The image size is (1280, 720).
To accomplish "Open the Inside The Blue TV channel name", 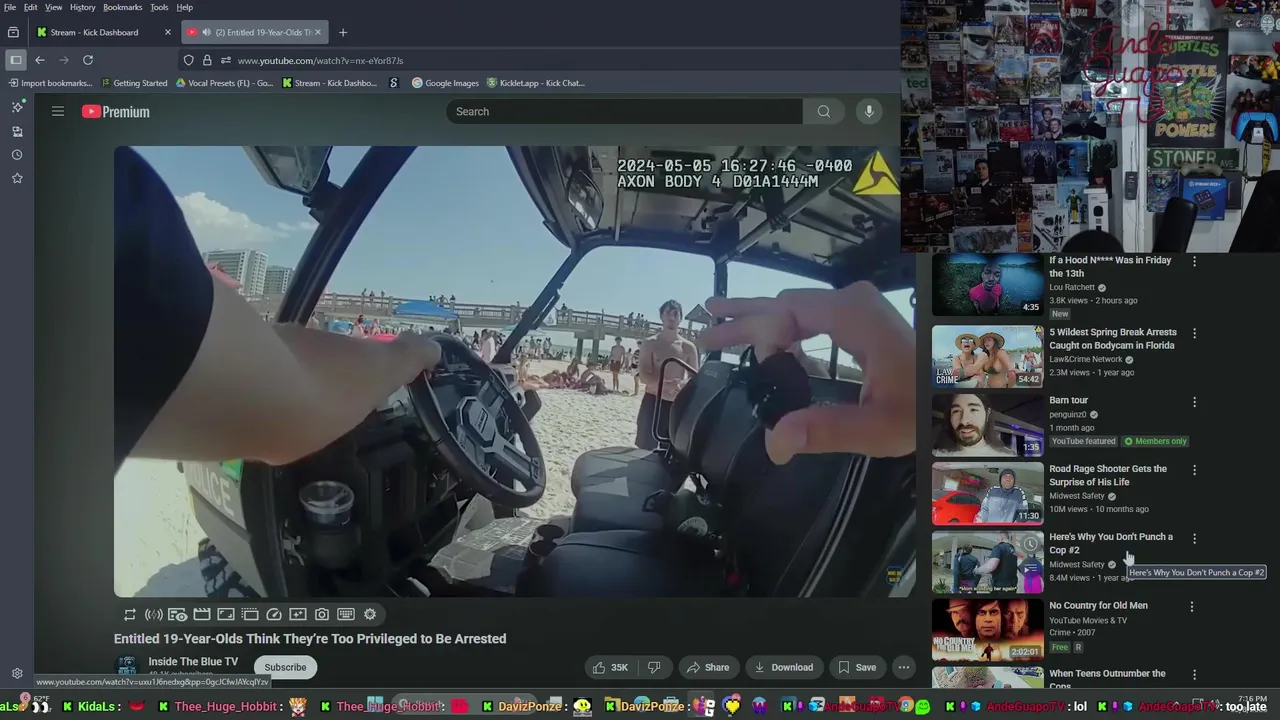I will 193,662.
